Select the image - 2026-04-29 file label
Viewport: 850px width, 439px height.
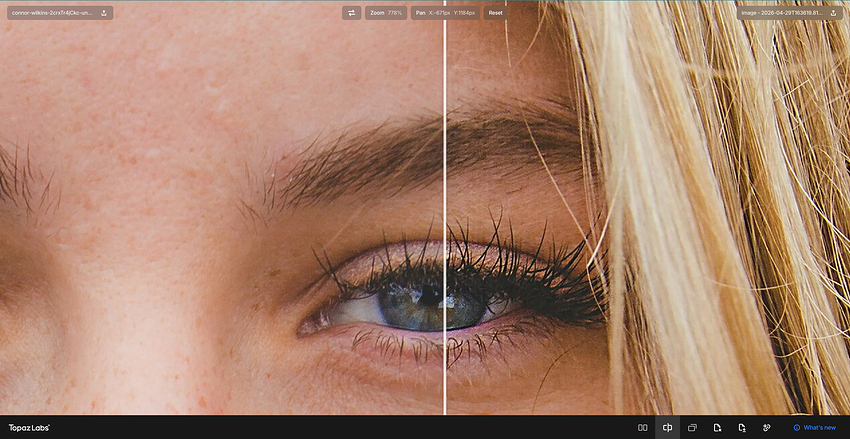pos(783,13)
